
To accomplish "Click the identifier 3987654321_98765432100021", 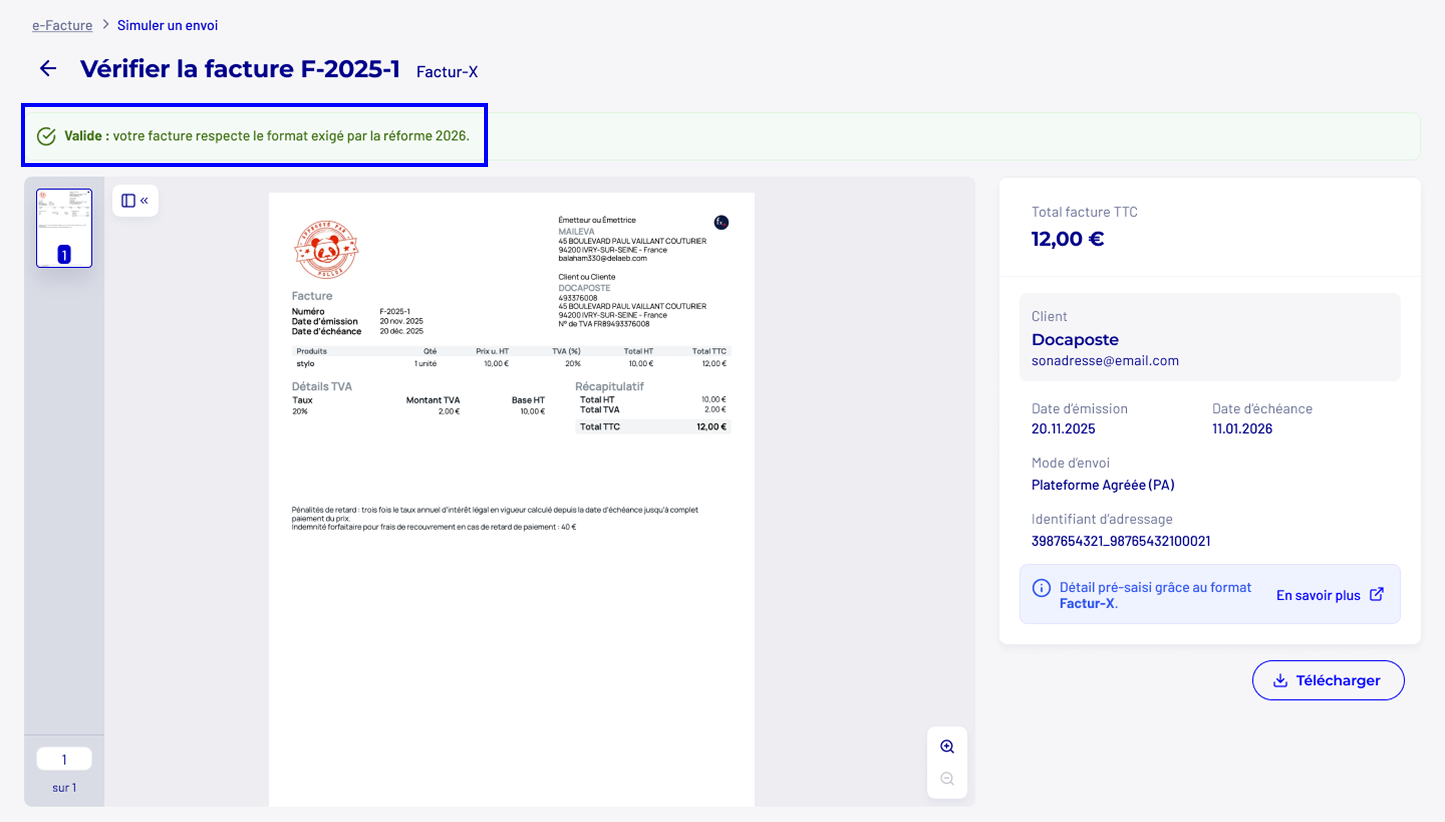I will 1121,541.
